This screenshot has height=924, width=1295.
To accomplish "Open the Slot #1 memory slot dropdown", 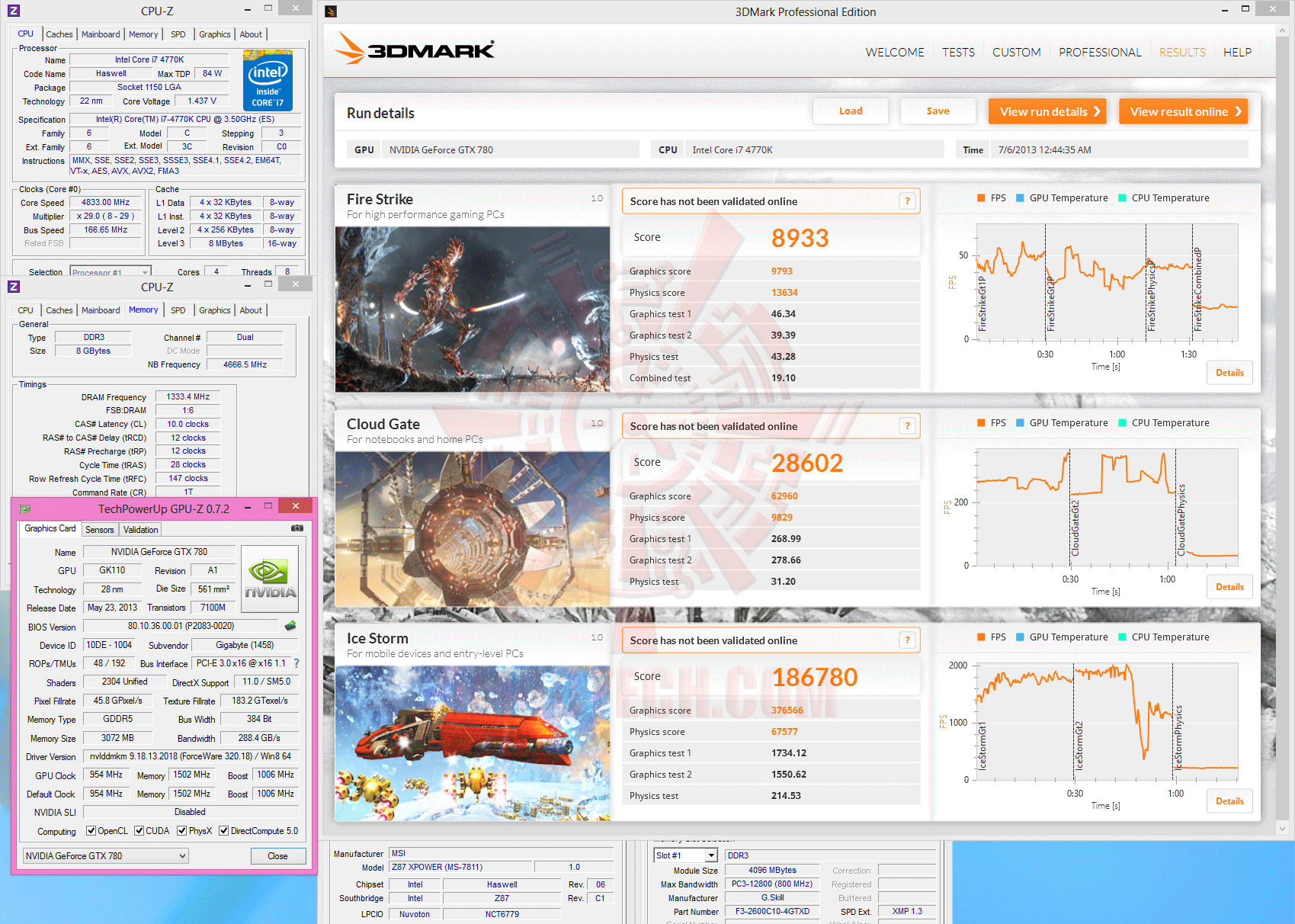I will pyautogui.click(x=685, y=855).
